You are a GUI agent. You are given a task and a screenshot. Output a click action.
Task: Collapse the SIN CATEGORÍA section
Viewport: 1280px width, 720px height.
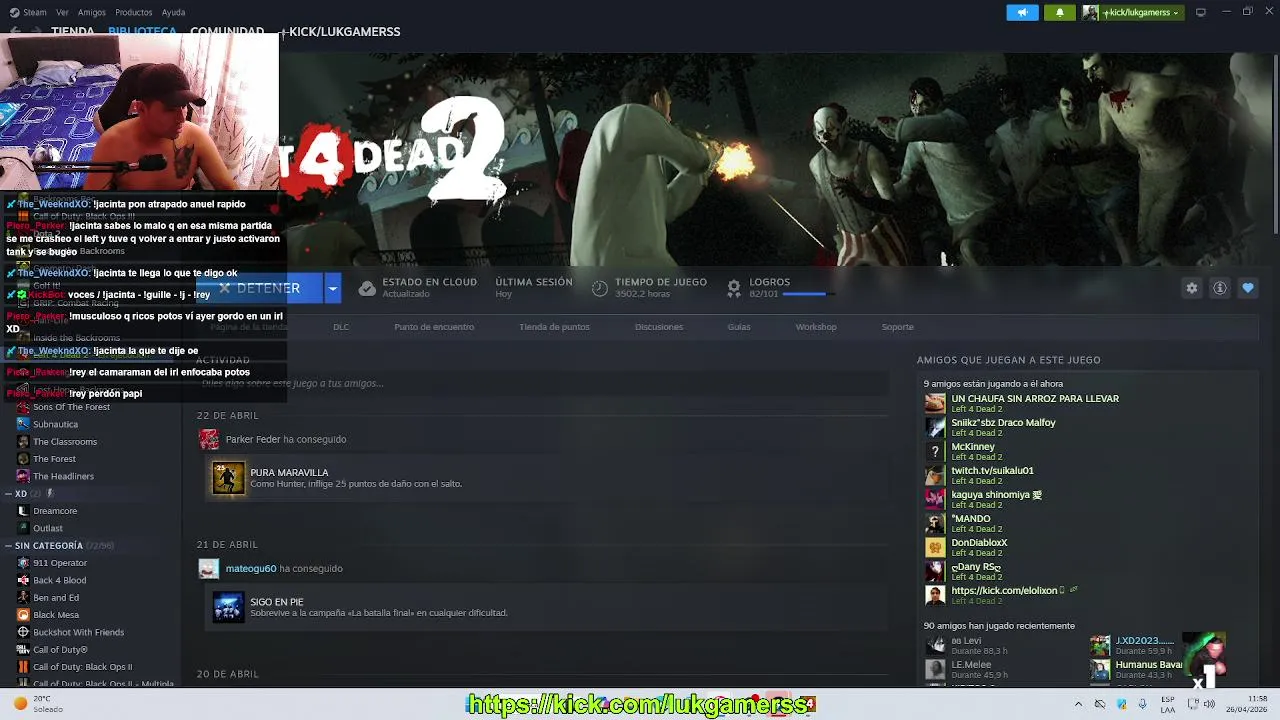coord(8,546)
